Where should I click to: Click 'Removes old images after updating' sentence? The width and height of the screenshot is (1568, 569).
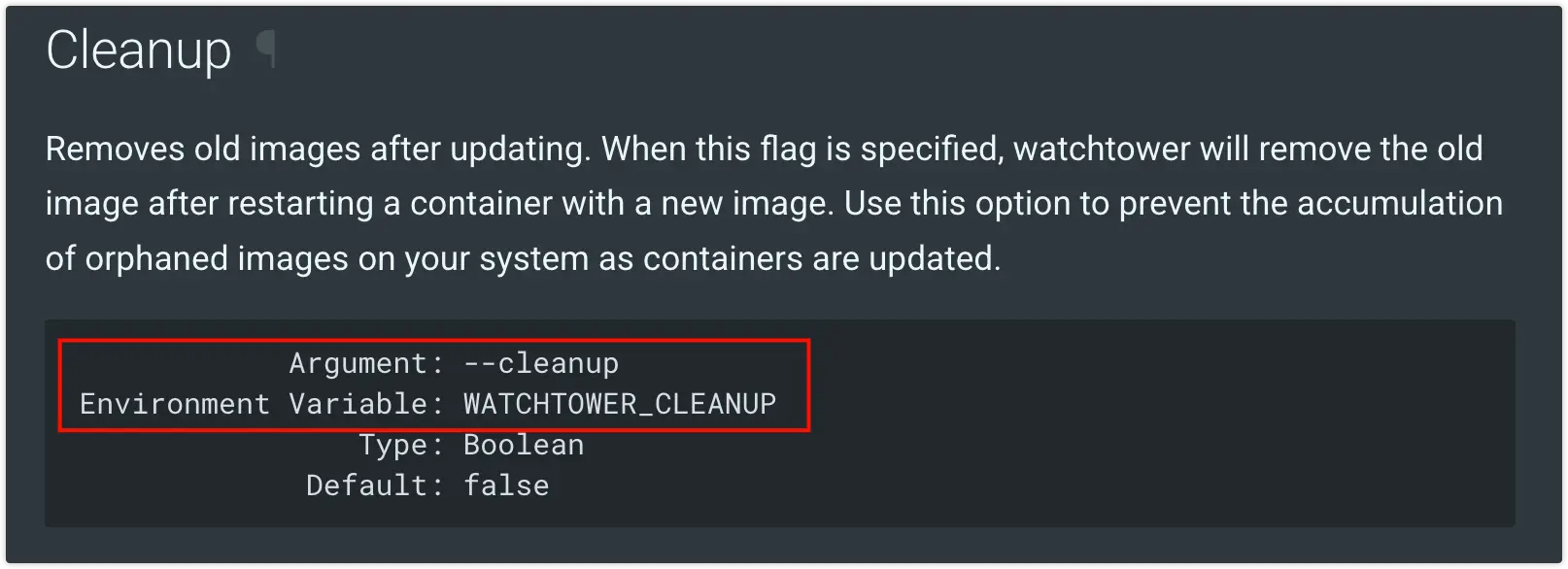tap(318, 149)
